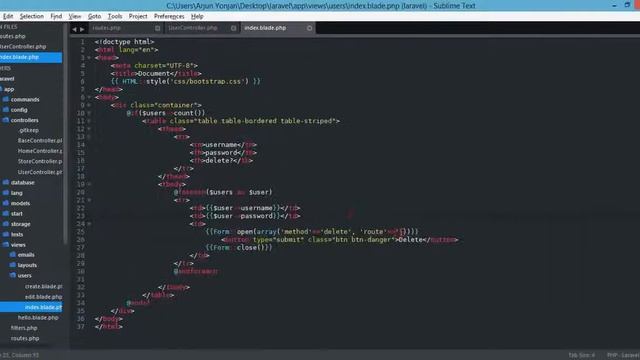Click the 'Delete' button text on line 26
Image resolution: width=640 pixels, height=360 pixels.
pos(410,240)
